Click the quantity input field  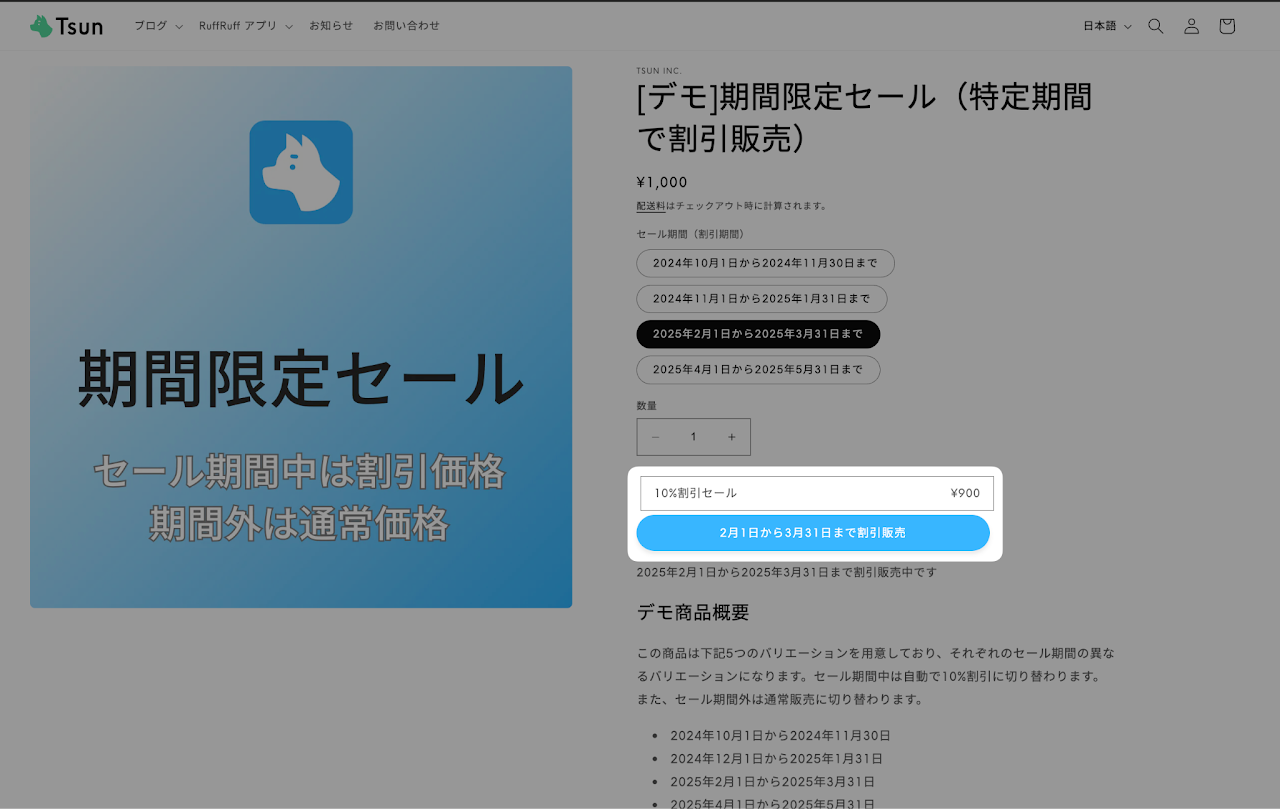point(693,437)
